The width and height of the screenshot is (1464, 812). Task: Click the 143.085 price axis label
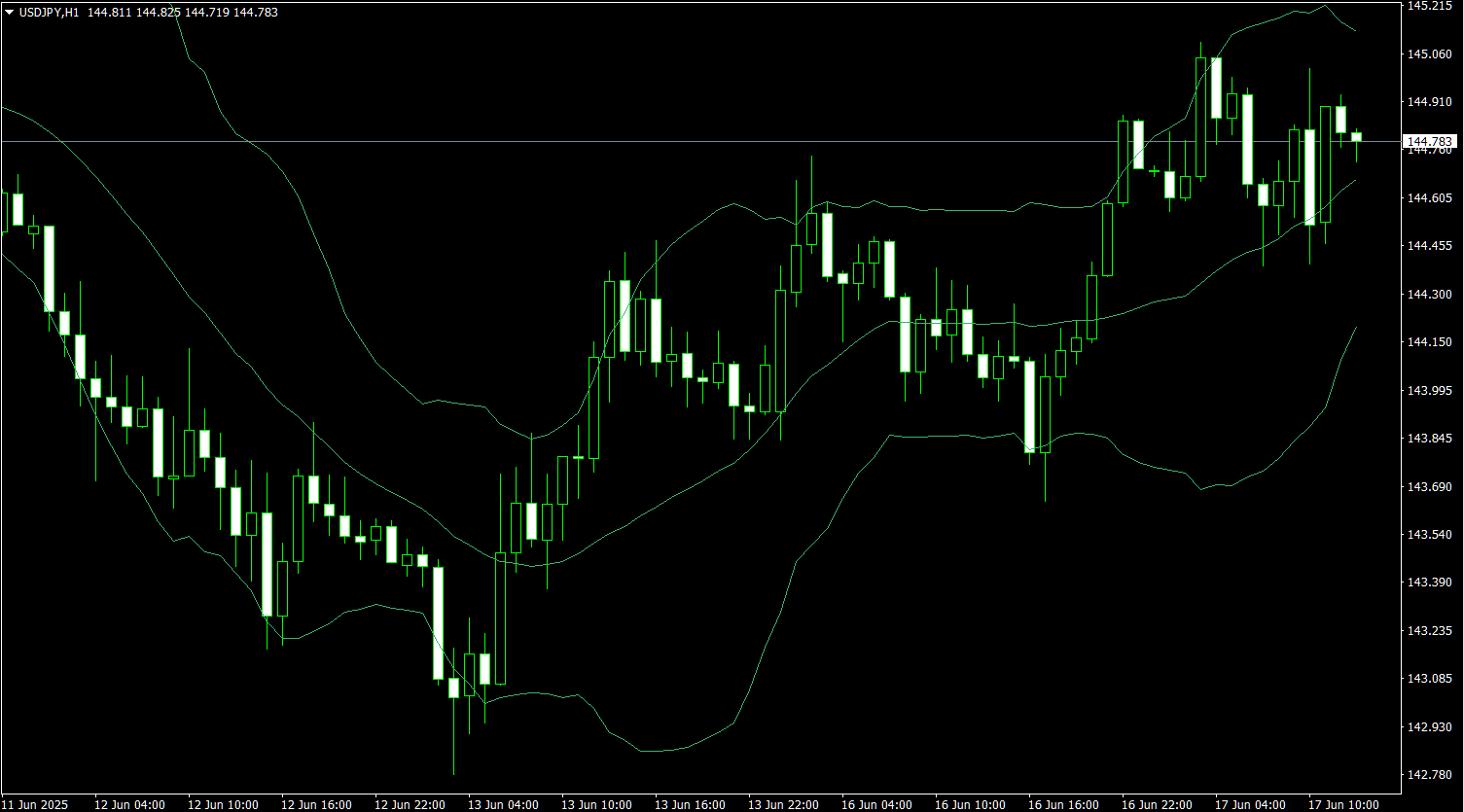coord(1429,679)
